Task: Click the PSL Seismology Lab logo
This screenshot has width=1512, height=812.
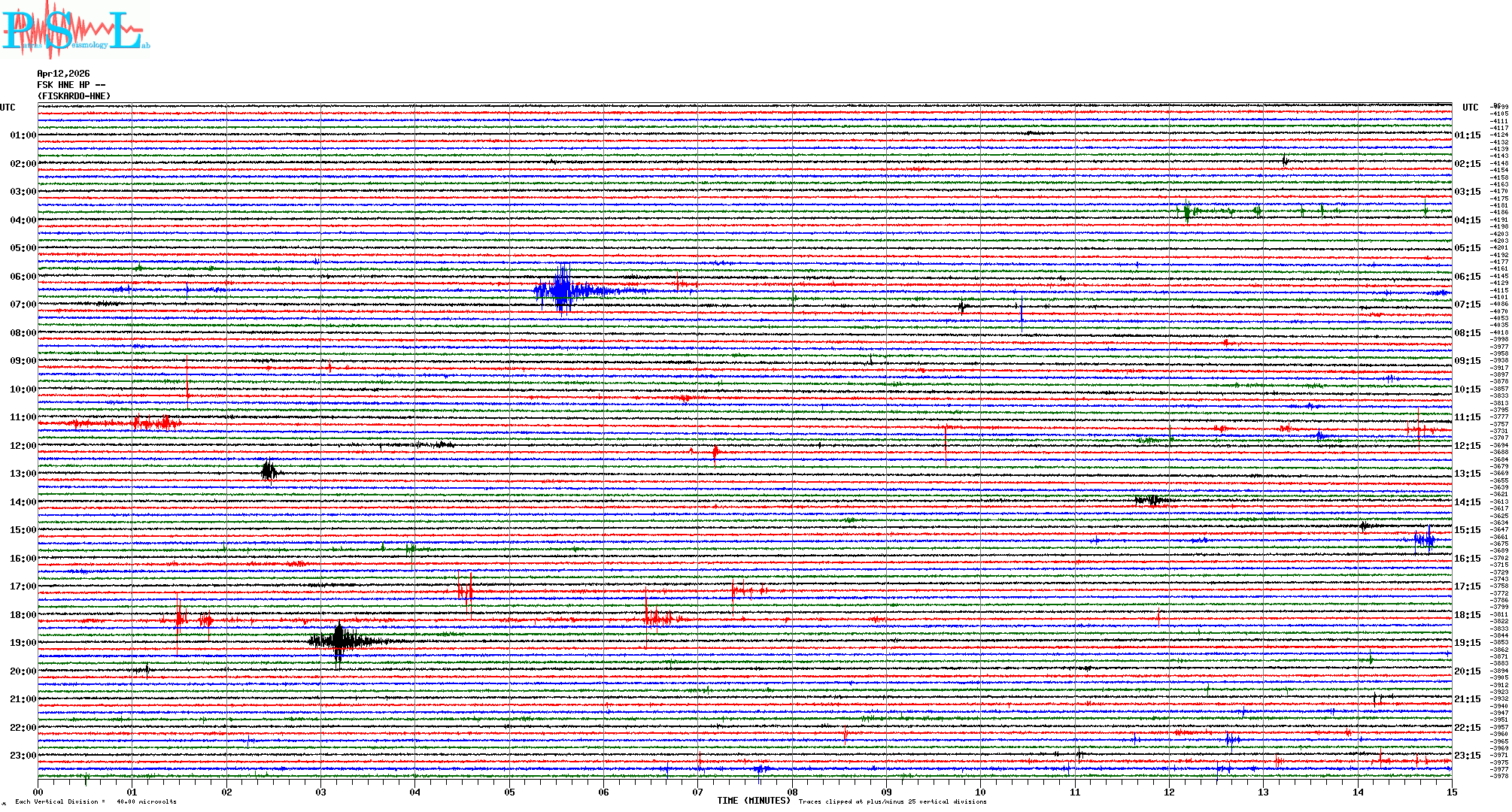Action: [75, 30]
